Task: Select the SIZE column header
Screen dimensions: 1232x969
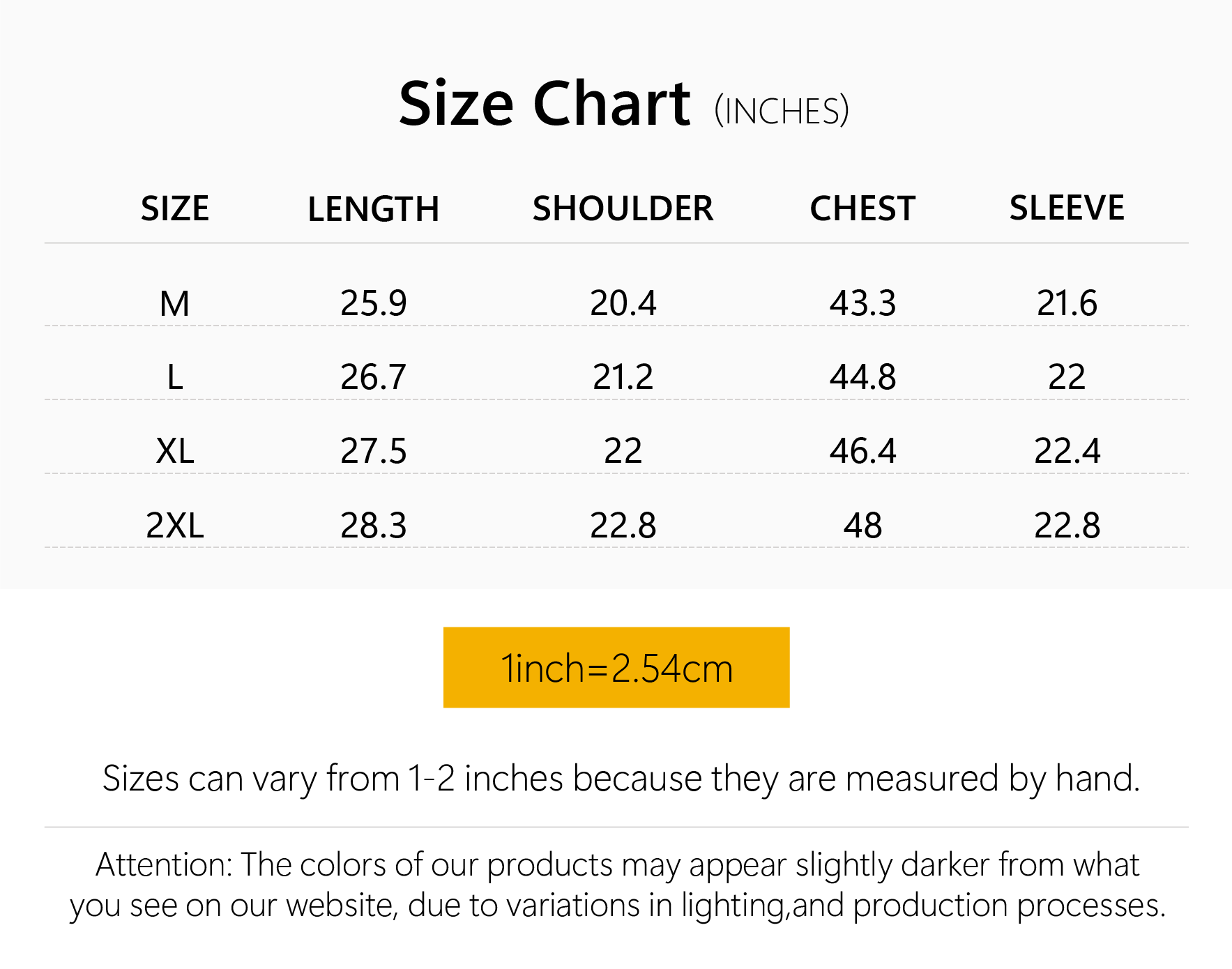Action: 175,208
